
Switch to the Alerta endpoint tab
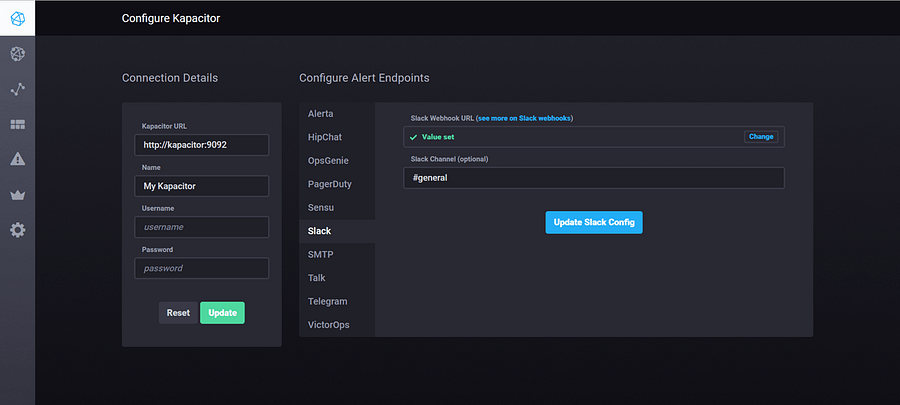(x=321, y=114)
